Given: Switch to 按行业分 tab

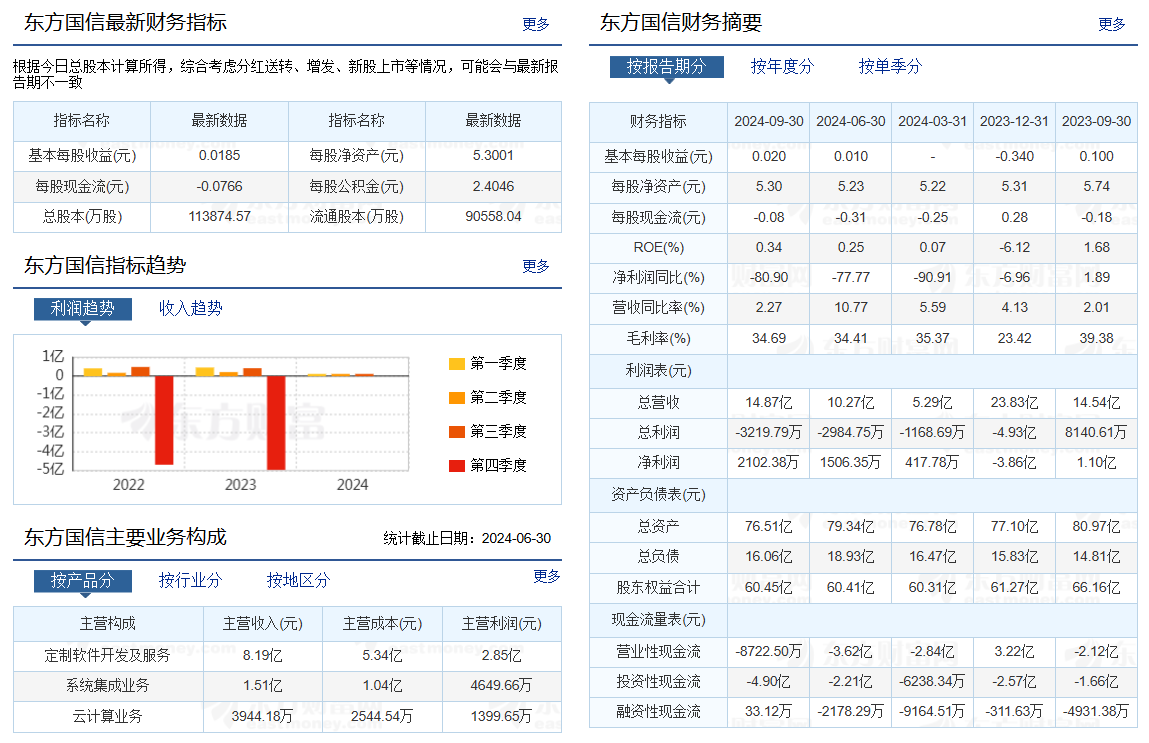Looking at the screenshot, I should tap(191, 581).
